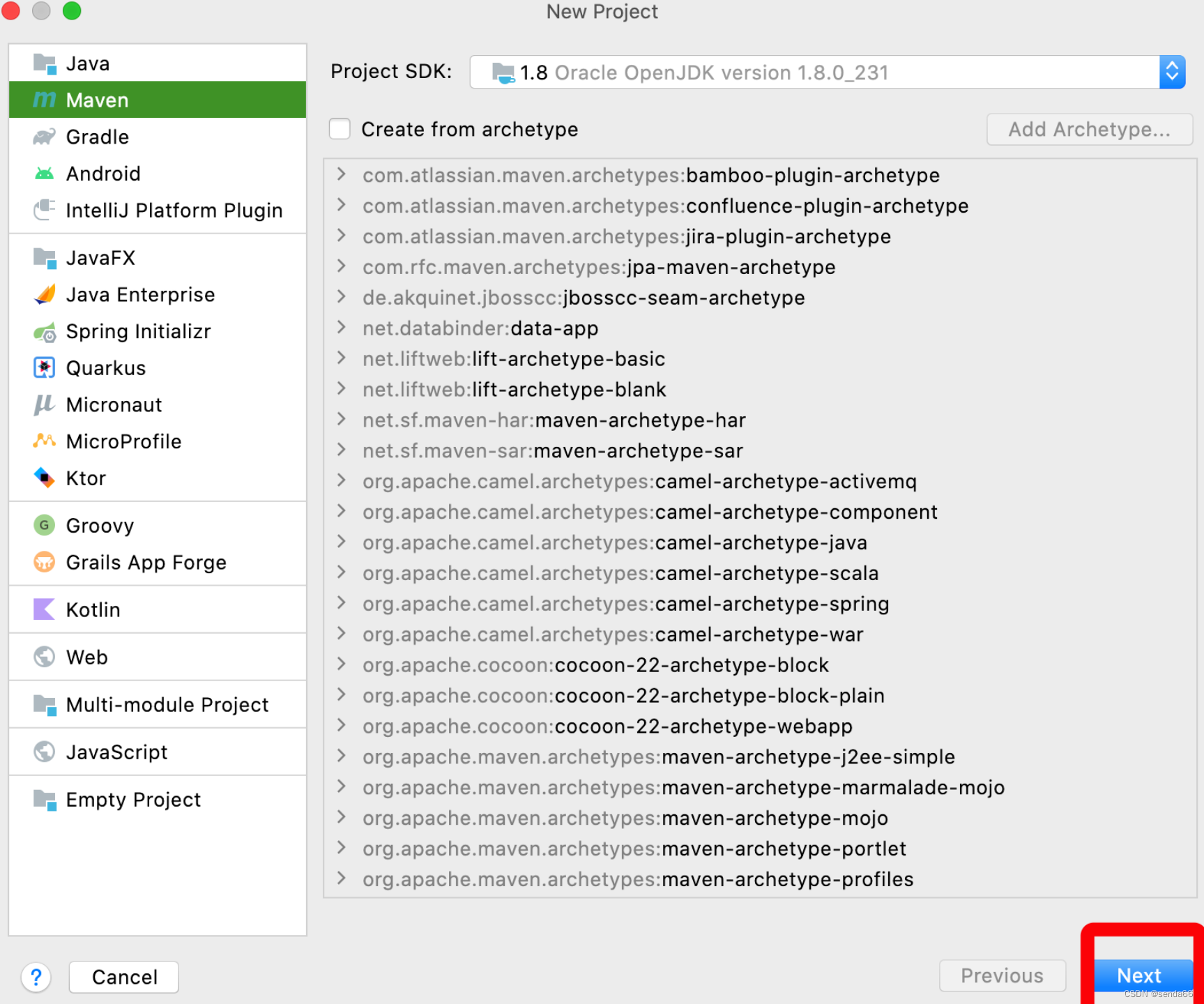Click the JavaFX folder icon
Screen dimensions: 1204x1004
pyautogui.click(x=45, y=258)
